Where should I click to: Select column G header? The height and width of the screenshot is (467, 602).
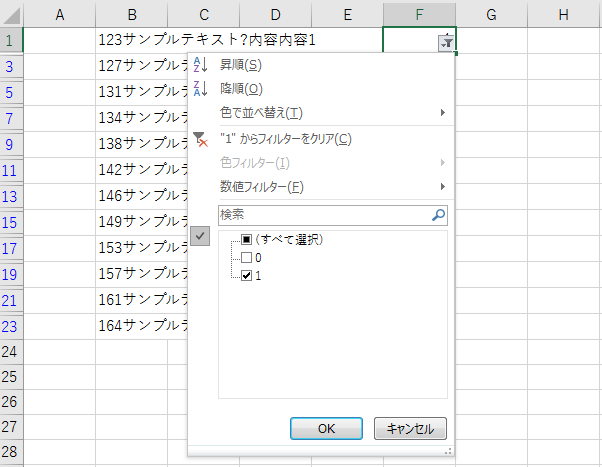click(492, 14)
